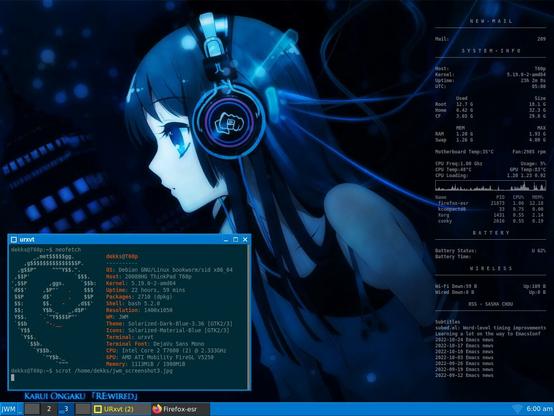The width and height of the screenshot is (554, 416).
Task: Click the dekks@T60p header in neofetch
Action: [x=122, y=256]
